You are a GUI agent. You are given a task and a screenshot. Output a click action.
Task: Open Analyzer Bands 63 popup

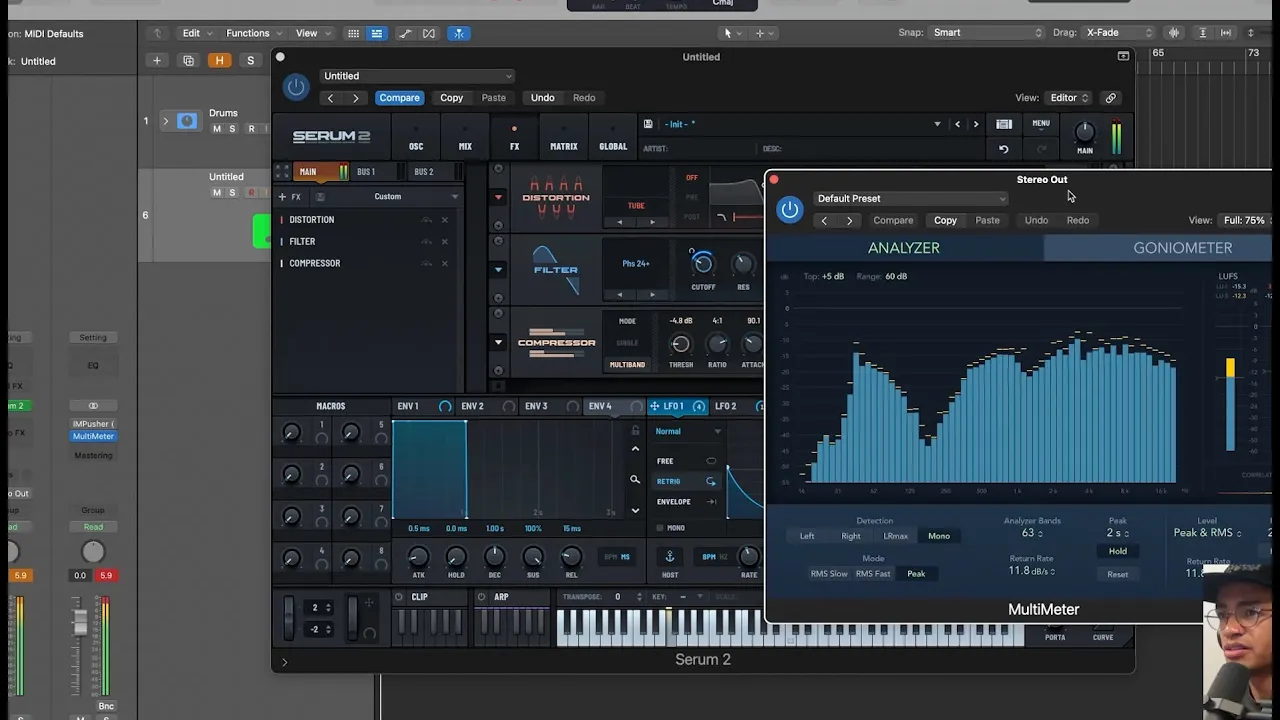pyautogui.click(x=1032, y=533)
